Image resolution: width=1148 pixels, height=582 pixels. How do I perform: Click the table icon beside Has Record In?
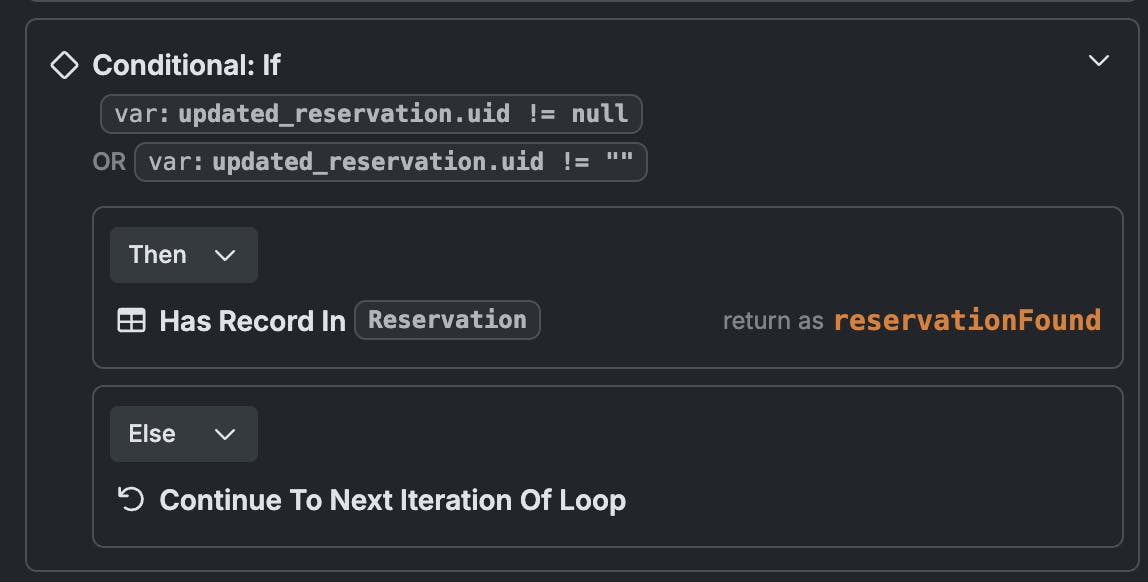(131, 321)
